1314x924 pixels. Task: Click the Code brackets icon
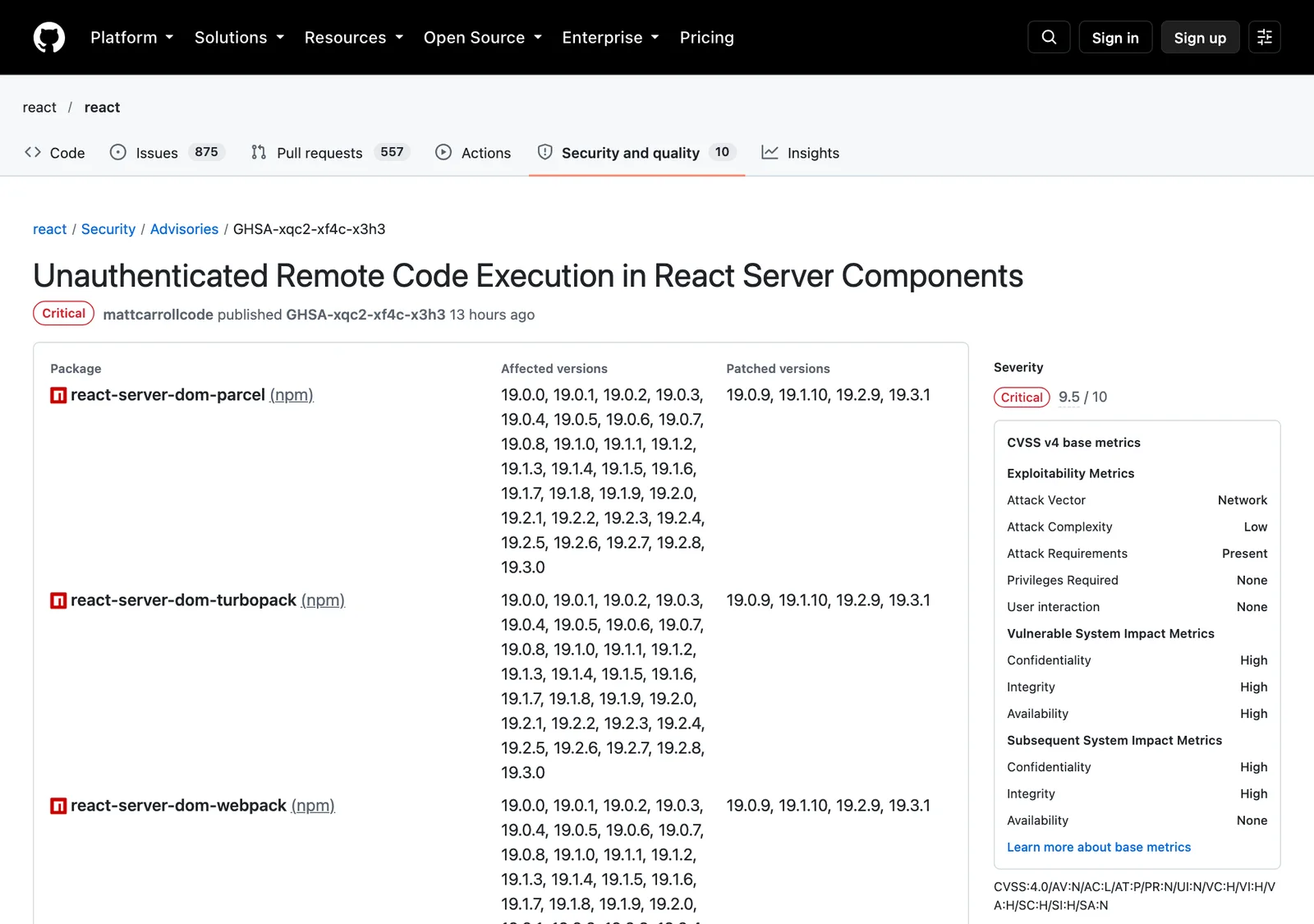coord(33,152)
